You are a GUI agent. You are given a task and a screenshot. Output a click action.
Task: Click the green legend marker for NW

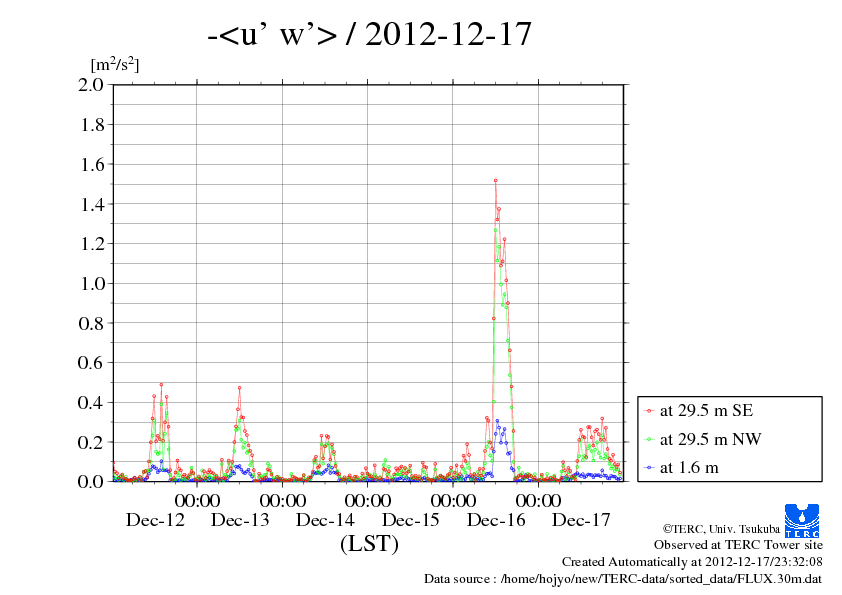coord(649,439)
